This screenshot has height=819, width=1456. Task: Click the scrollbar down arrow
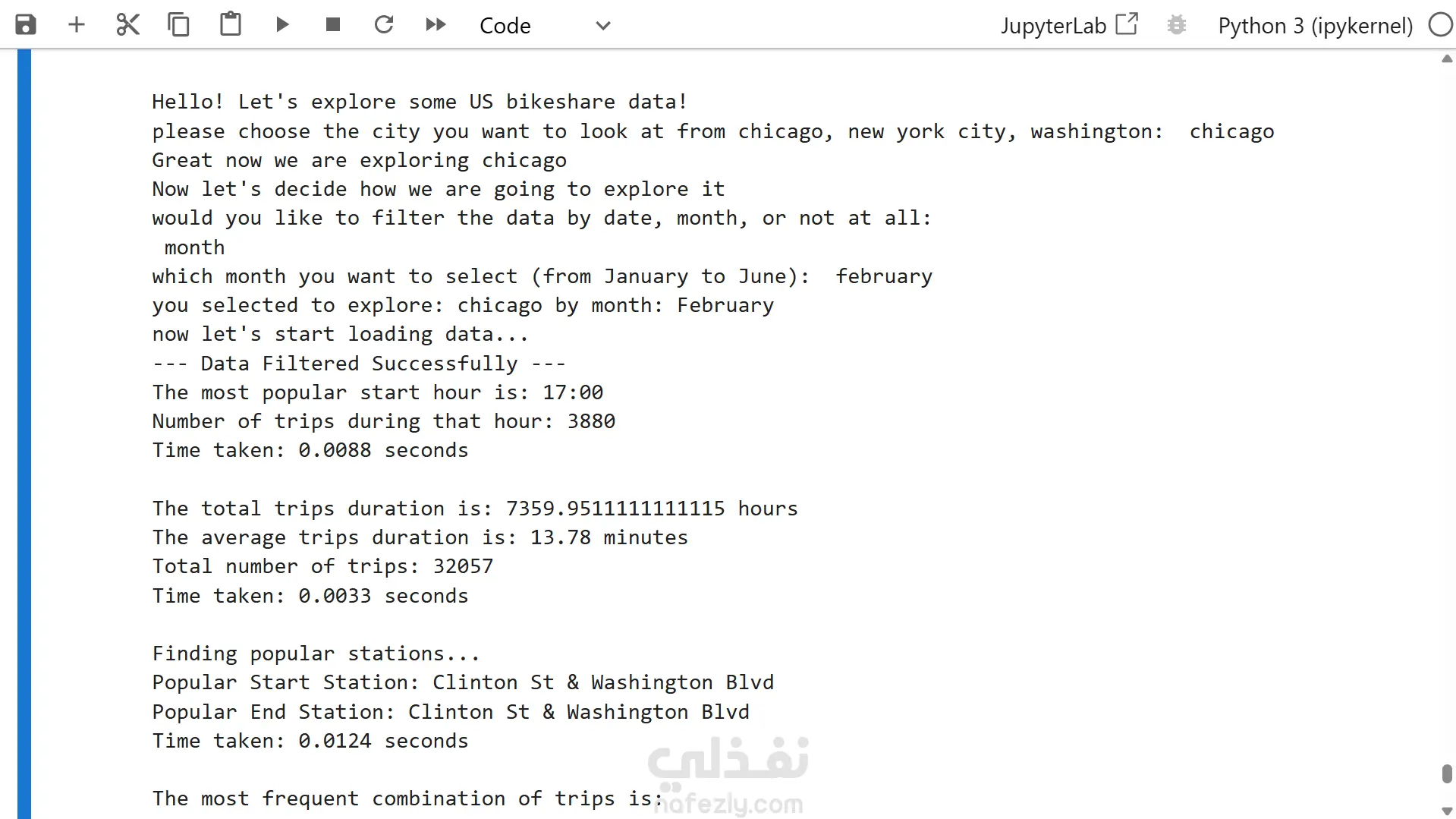pyautogui.click(x=1447, y=811)
